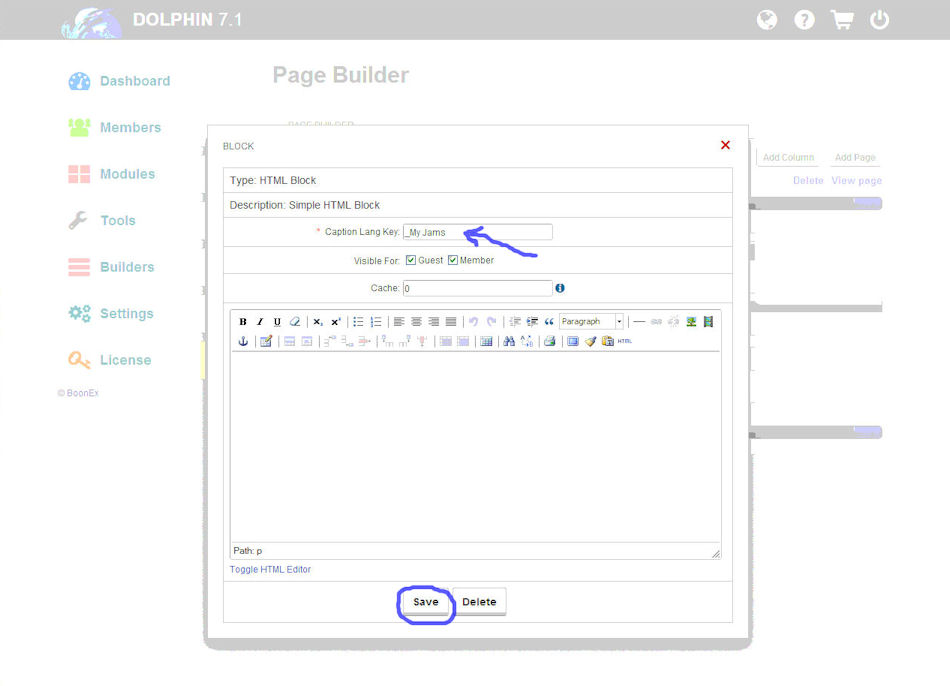Close the Block dialog with red X

(x=725, y=145)
